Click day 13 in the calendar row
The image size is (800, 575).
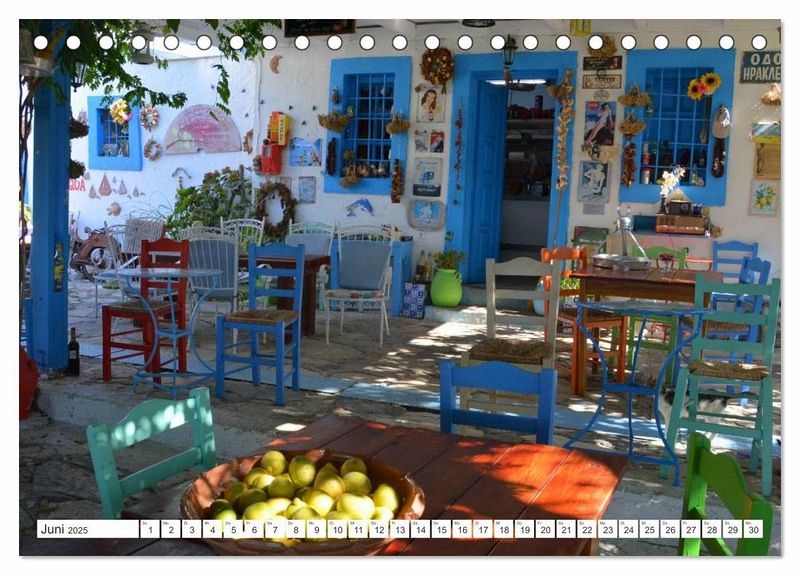pyautogui.click(x=399, y=529)
